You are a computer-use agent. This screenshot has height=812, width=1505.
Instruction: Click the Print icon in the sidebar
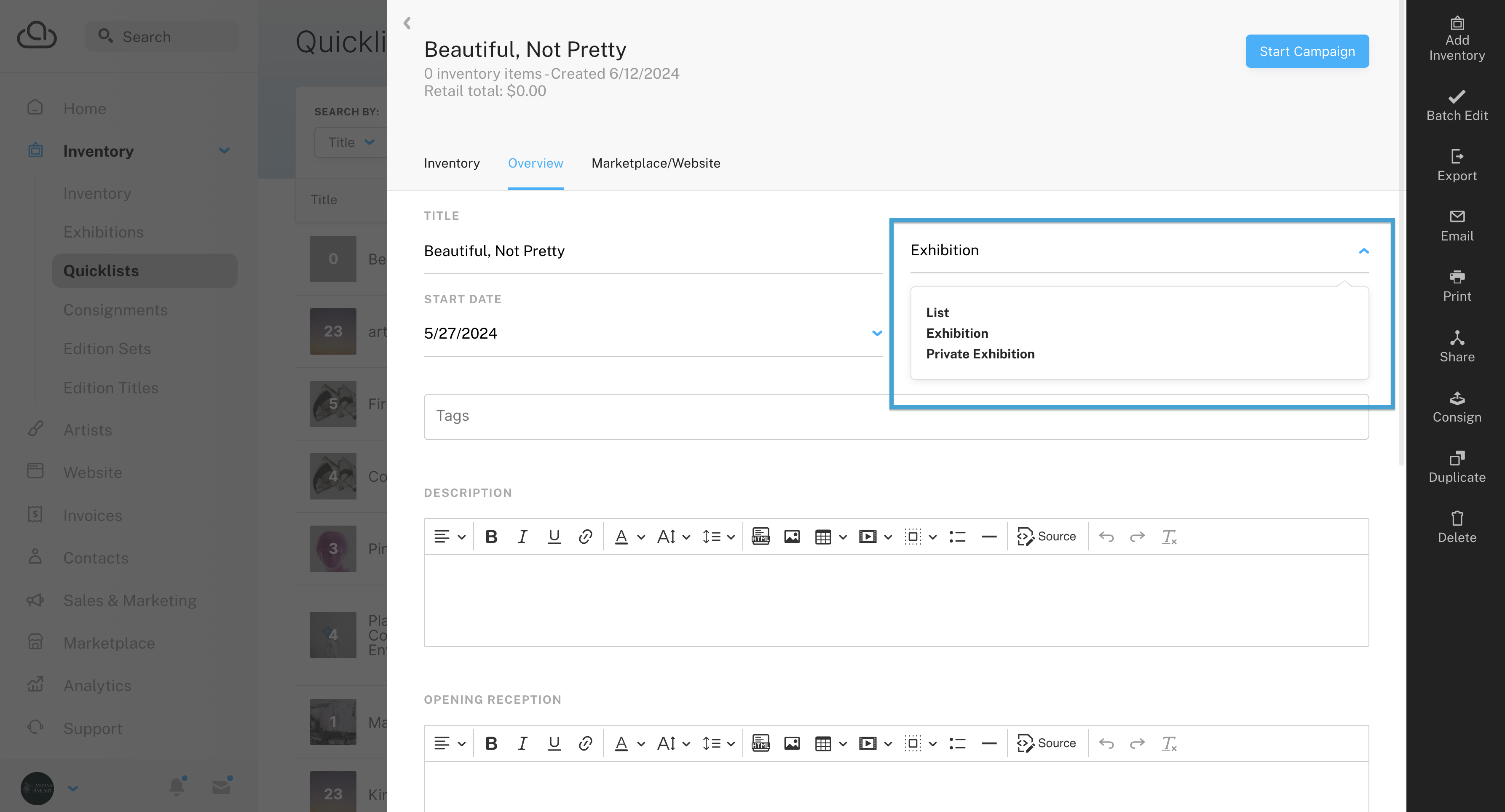pos(1457,276)
